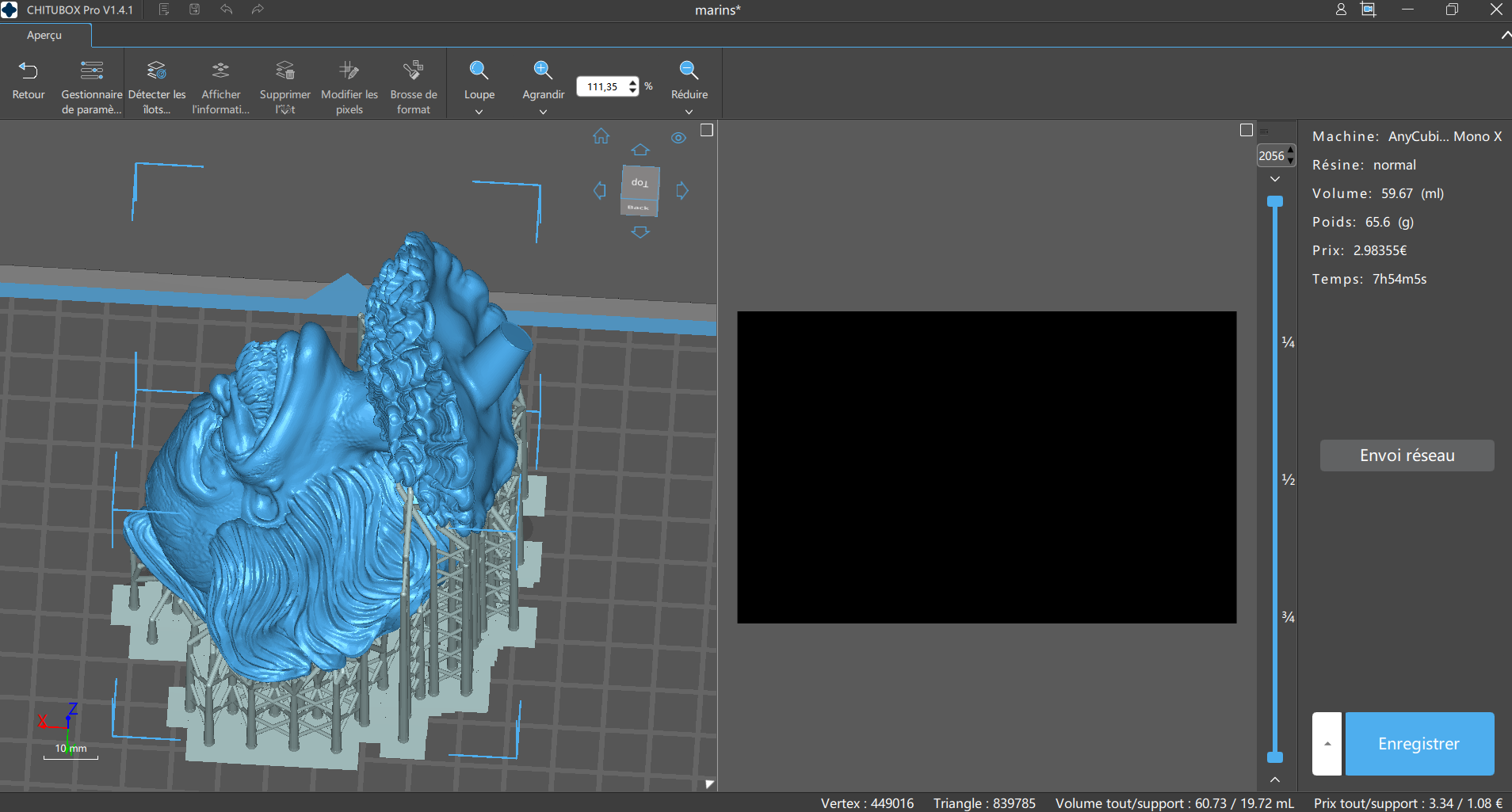Open the arrow menu beside Enregistrer
The height and width of the screenshot is (812, 1512).
click(1327, 743)
